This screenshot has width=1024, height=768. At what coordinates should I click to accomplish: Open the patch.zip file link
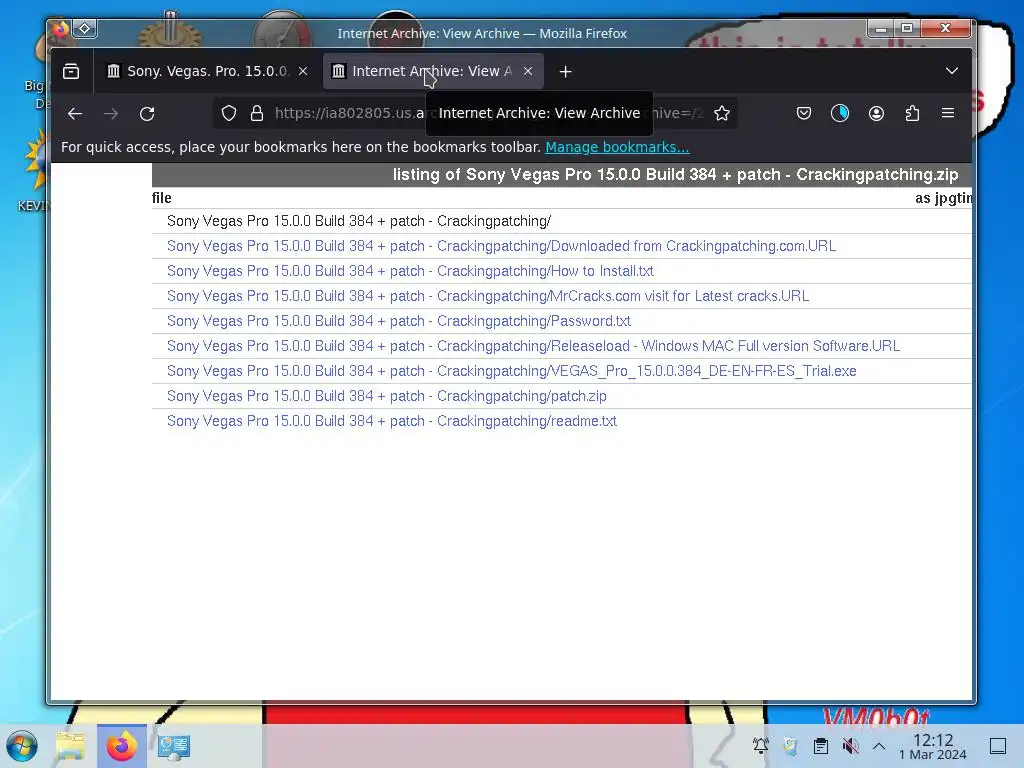tap(387, 396)
